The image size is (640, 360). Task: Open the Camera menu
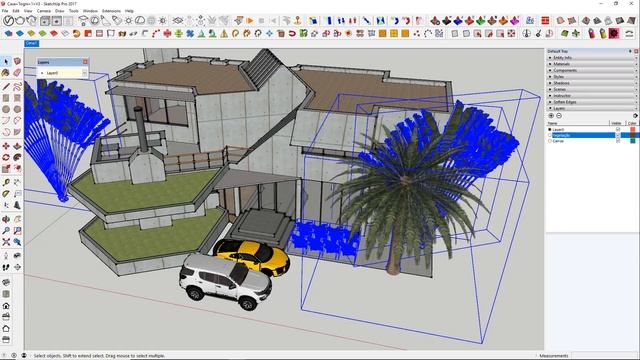44,11
